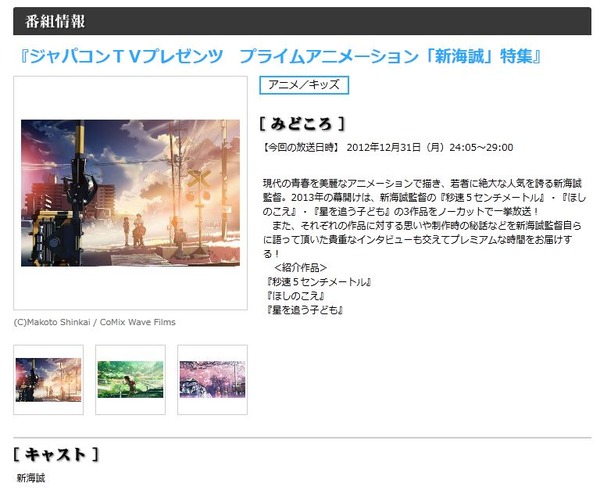This screenshot has width=600, height=494.
Task: Click the みどころ section heading
Action: [x=302, y=123]
